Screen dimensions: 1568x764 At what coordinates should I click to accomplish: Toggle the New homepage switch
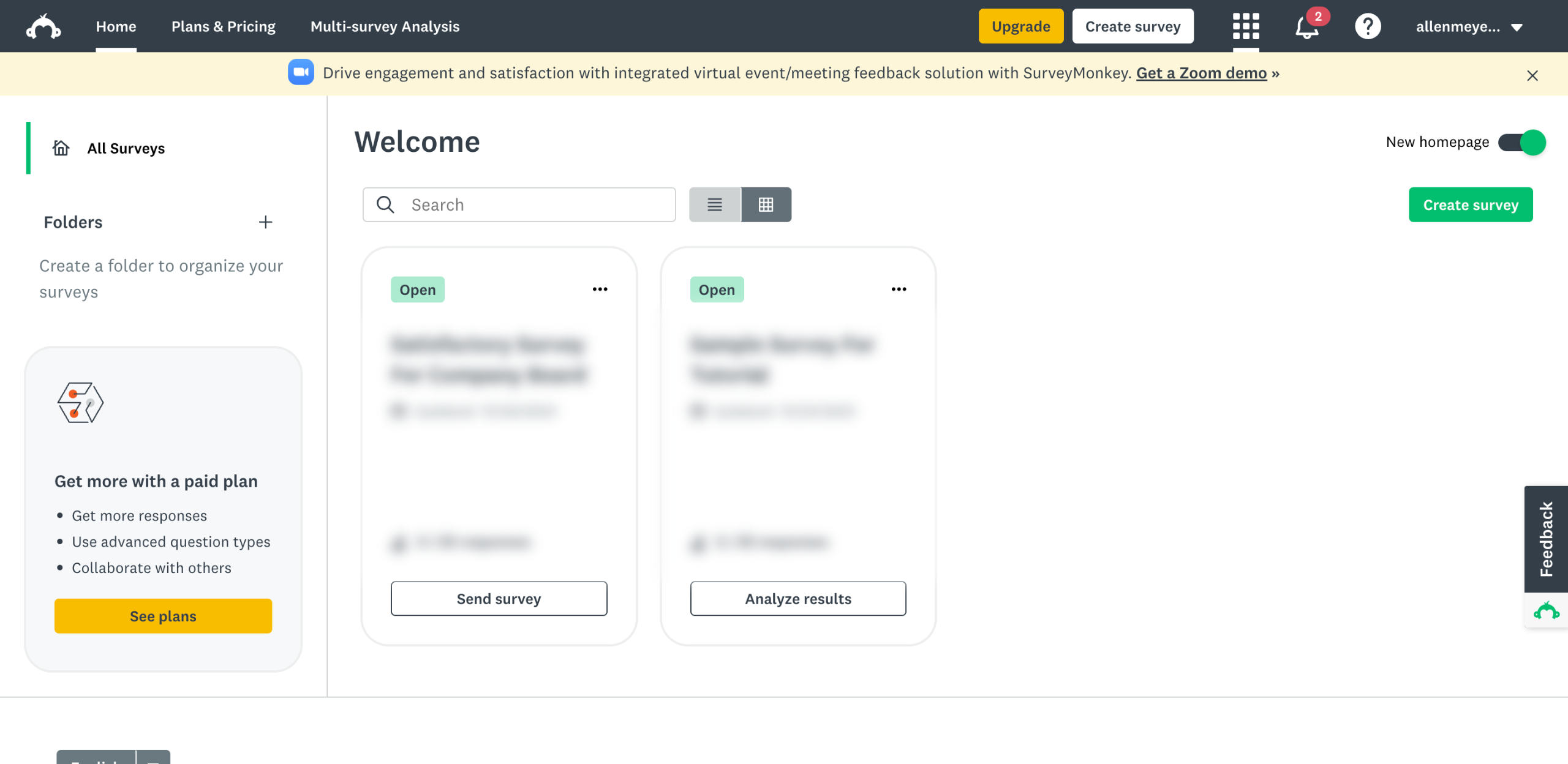[1521, 143]
